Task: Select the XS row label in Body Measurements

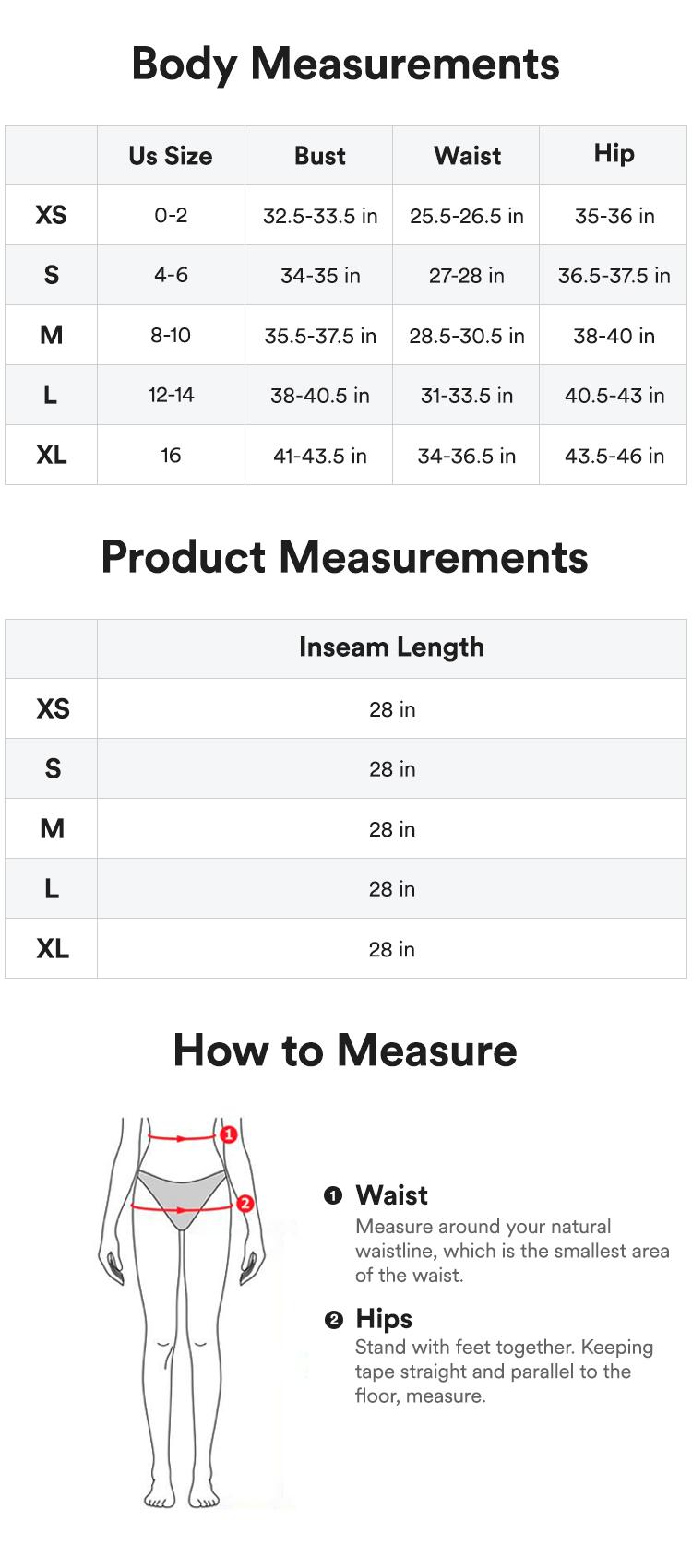Action: click(x=51, y=216)
